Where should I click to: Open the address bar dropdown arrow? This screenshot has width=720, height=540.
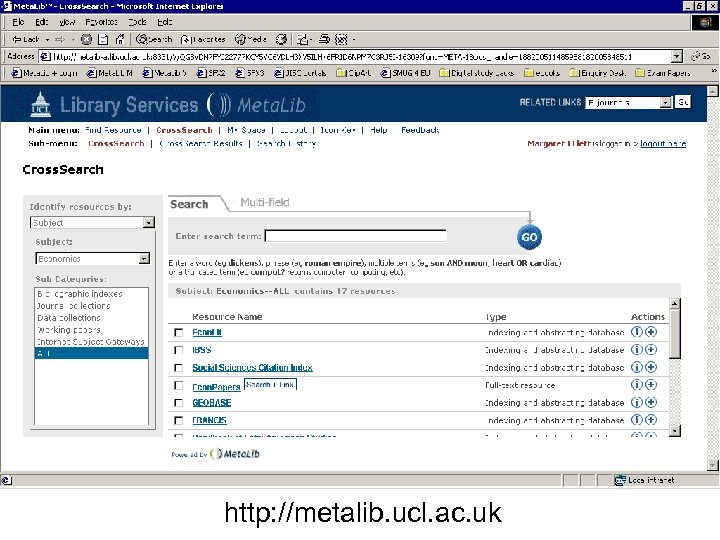pos(676,56)
